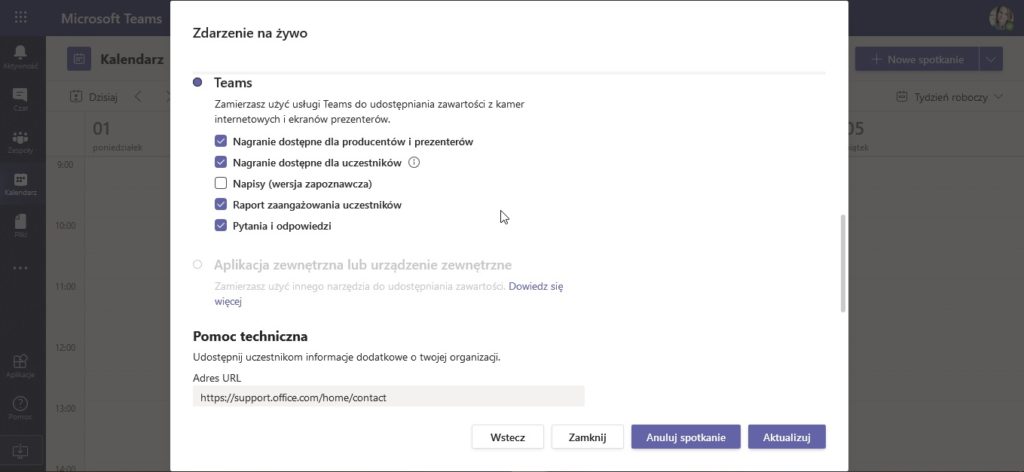Click the 10:00 time label in calendar
The height and width of the screenshot is (472, 1024).
click(63, 225)
